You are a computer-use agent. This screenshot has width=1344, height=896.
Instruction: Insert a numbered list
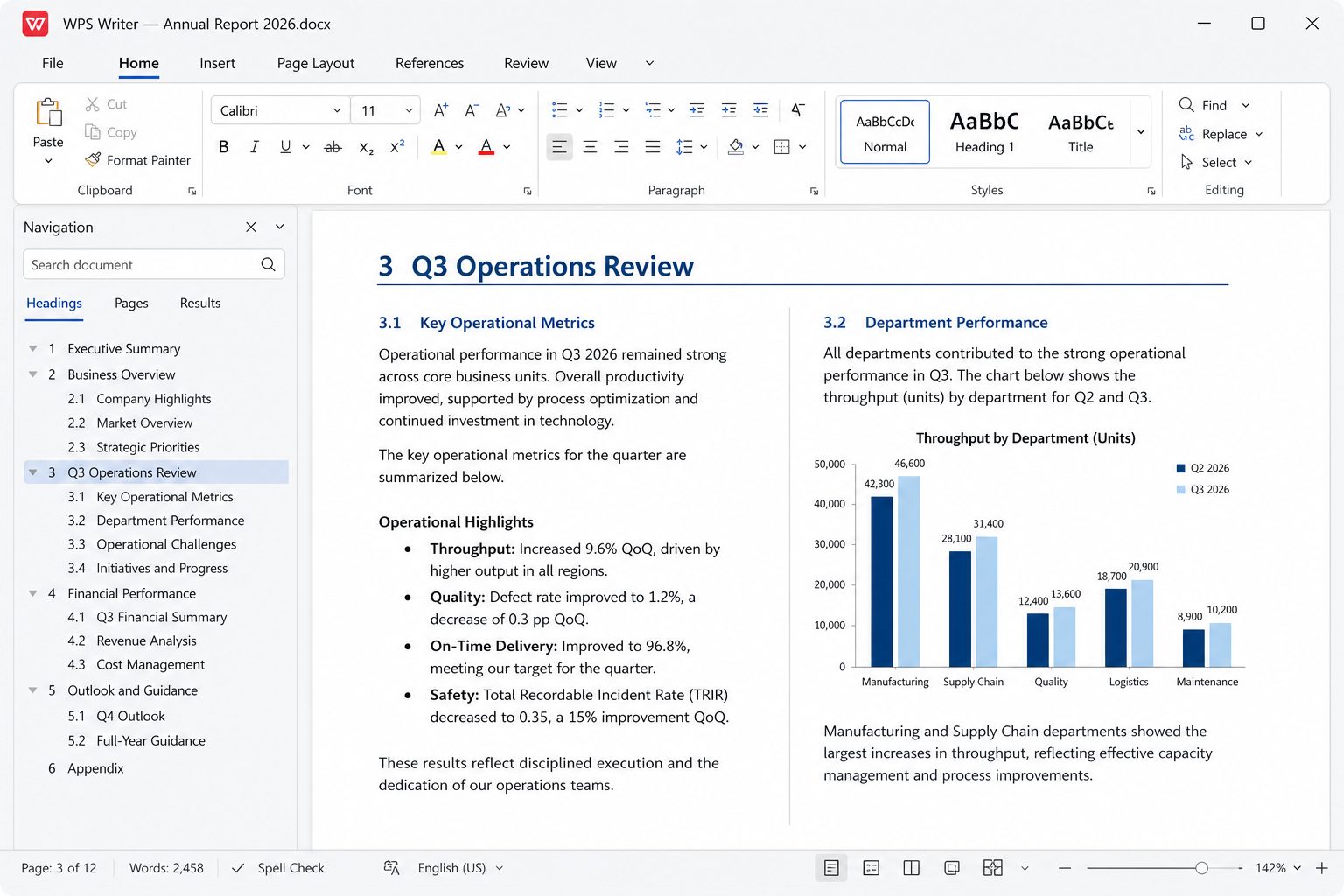[x=606, y=110]
